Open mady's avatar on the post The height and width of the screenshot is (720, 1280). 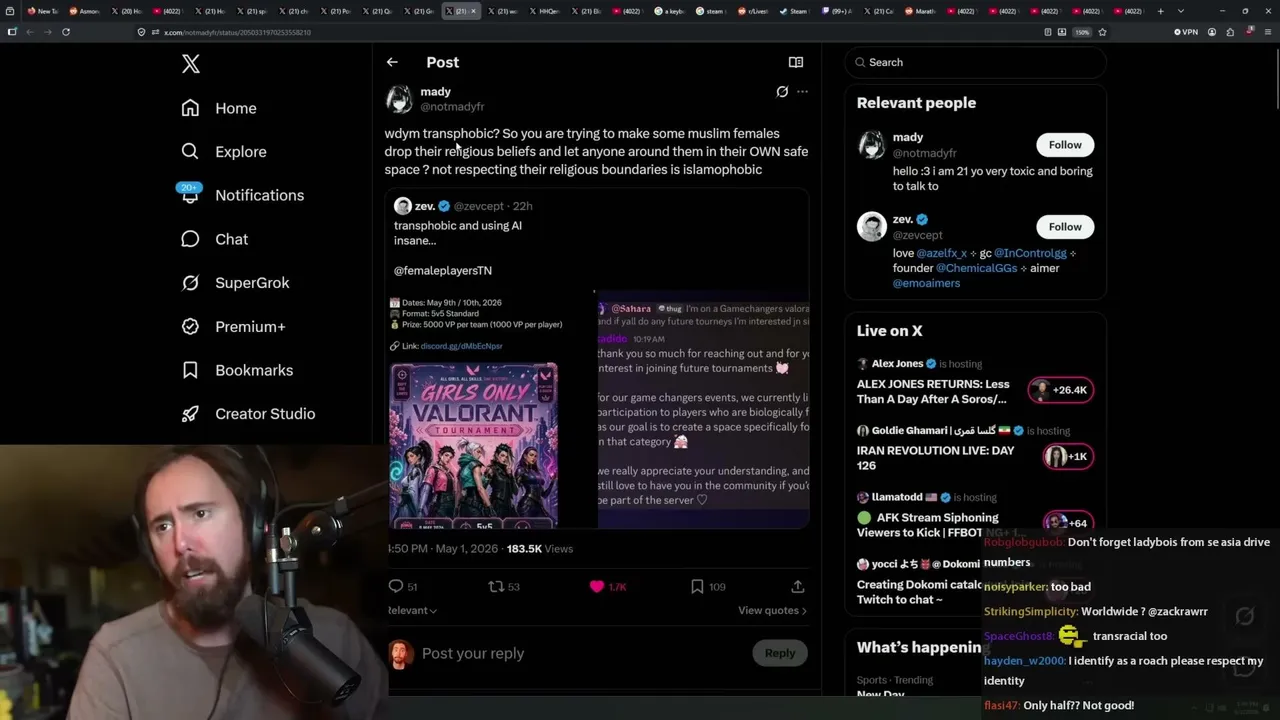point(399,99)
